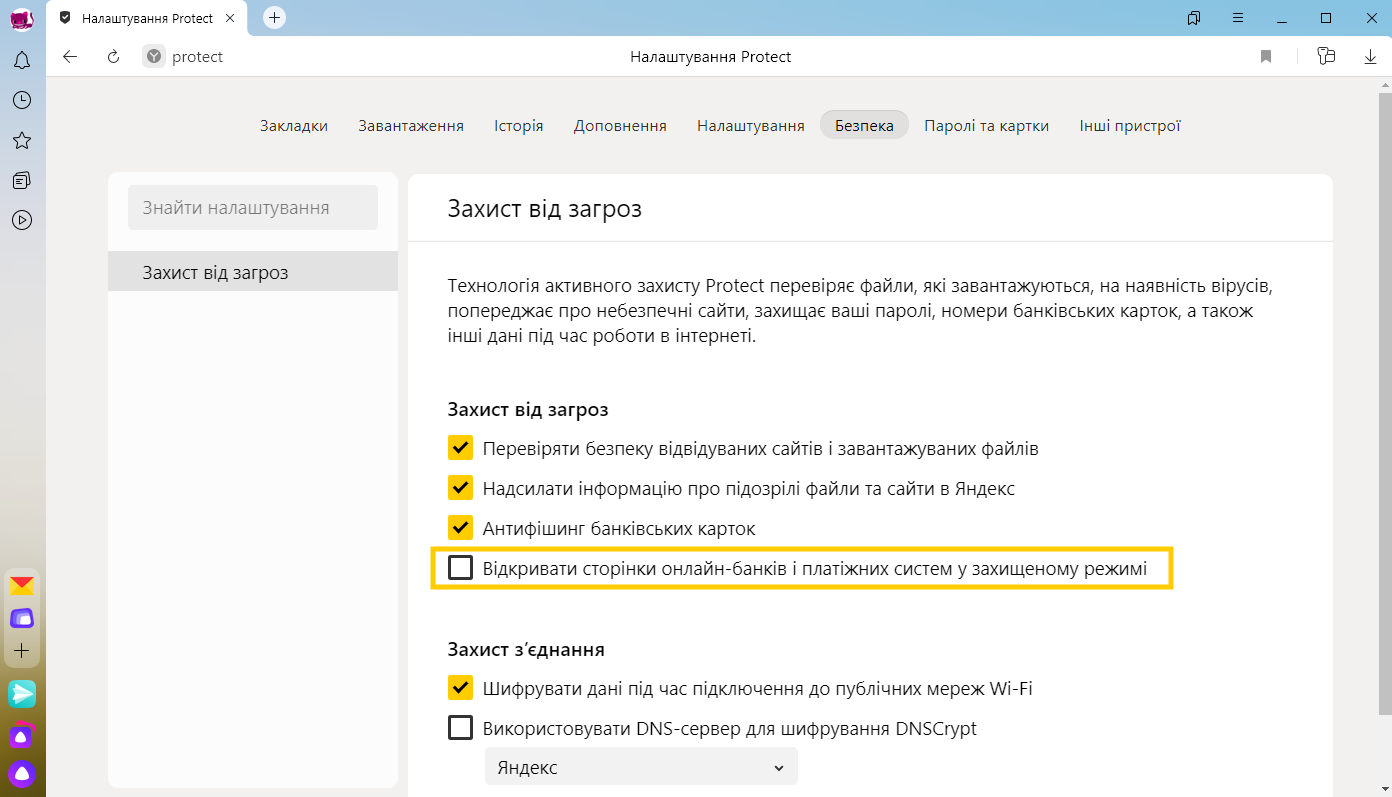Open a new tab with the plus button
This screenshot has height=797, width=1392.
274,18
